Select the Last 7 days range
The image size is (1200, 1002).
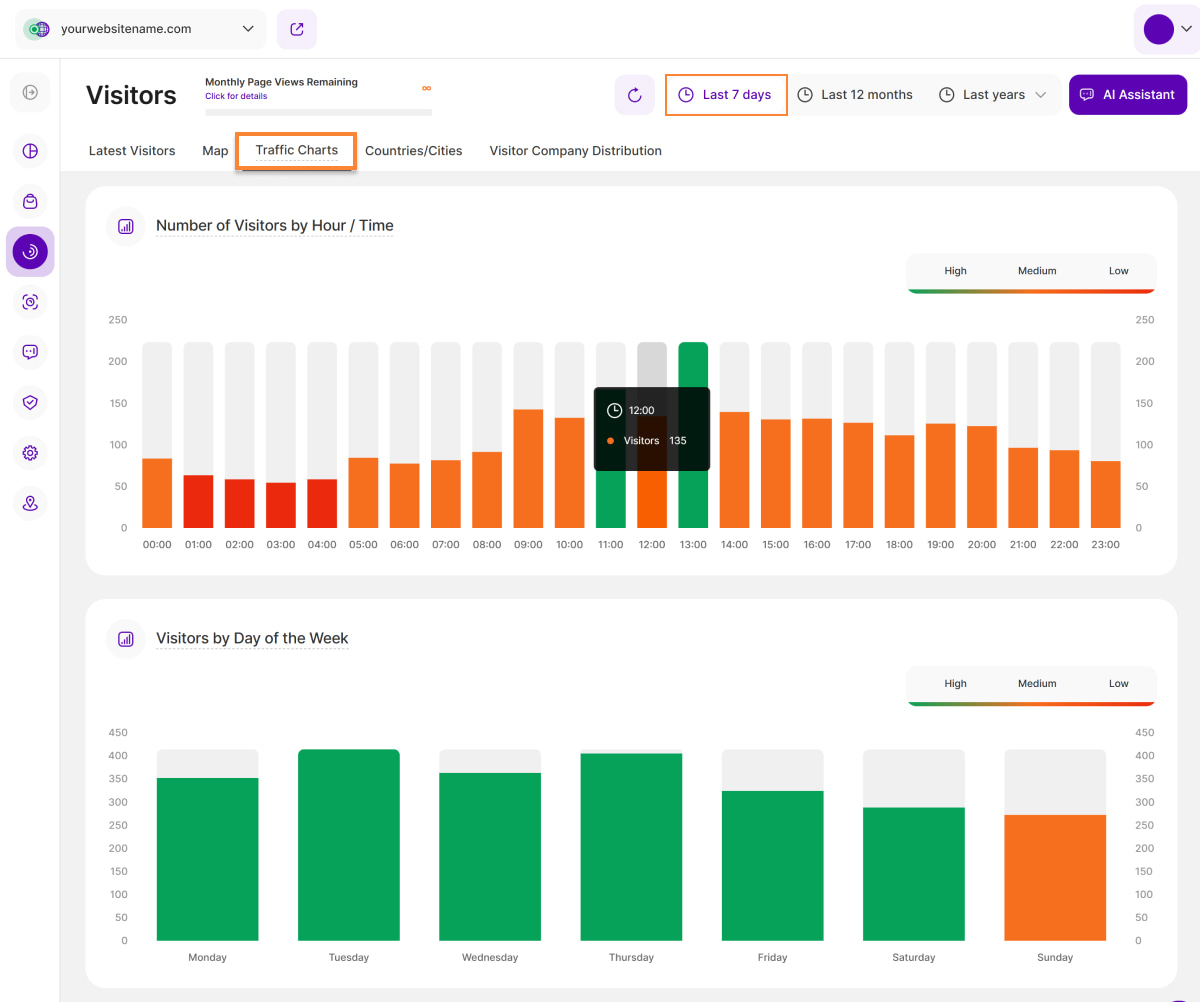click(x=726, y=95)
